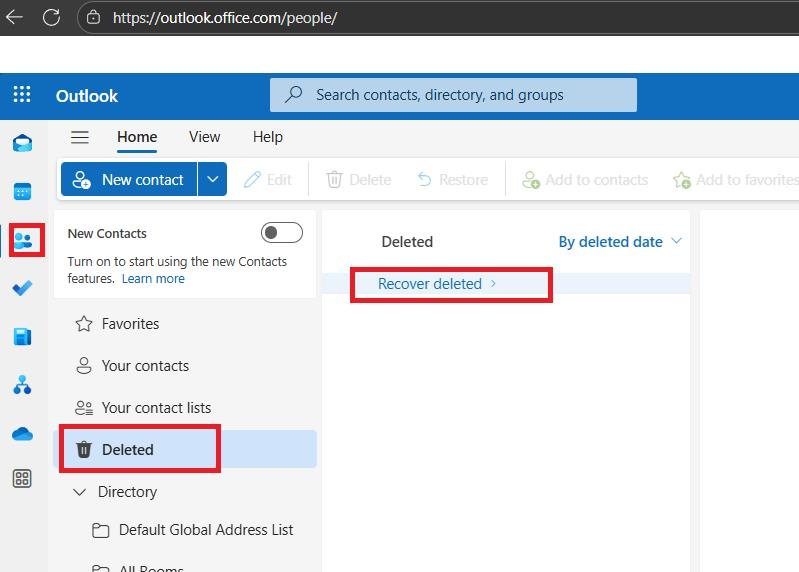Click the browser address bar URL
Viewport: 799px width, 572px height.
tap(225, 18)
